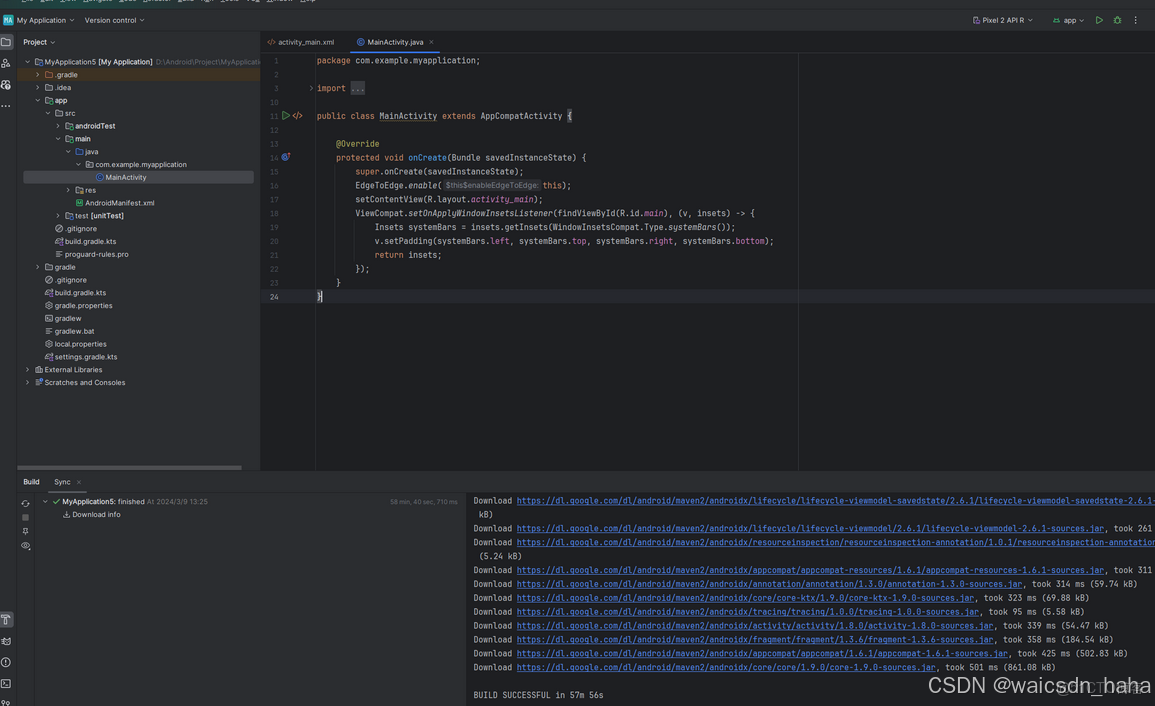1155x706 pixels.
Task: Open the core-1.9.0-sources.jar download link
Action: click(x=726, y=667)
